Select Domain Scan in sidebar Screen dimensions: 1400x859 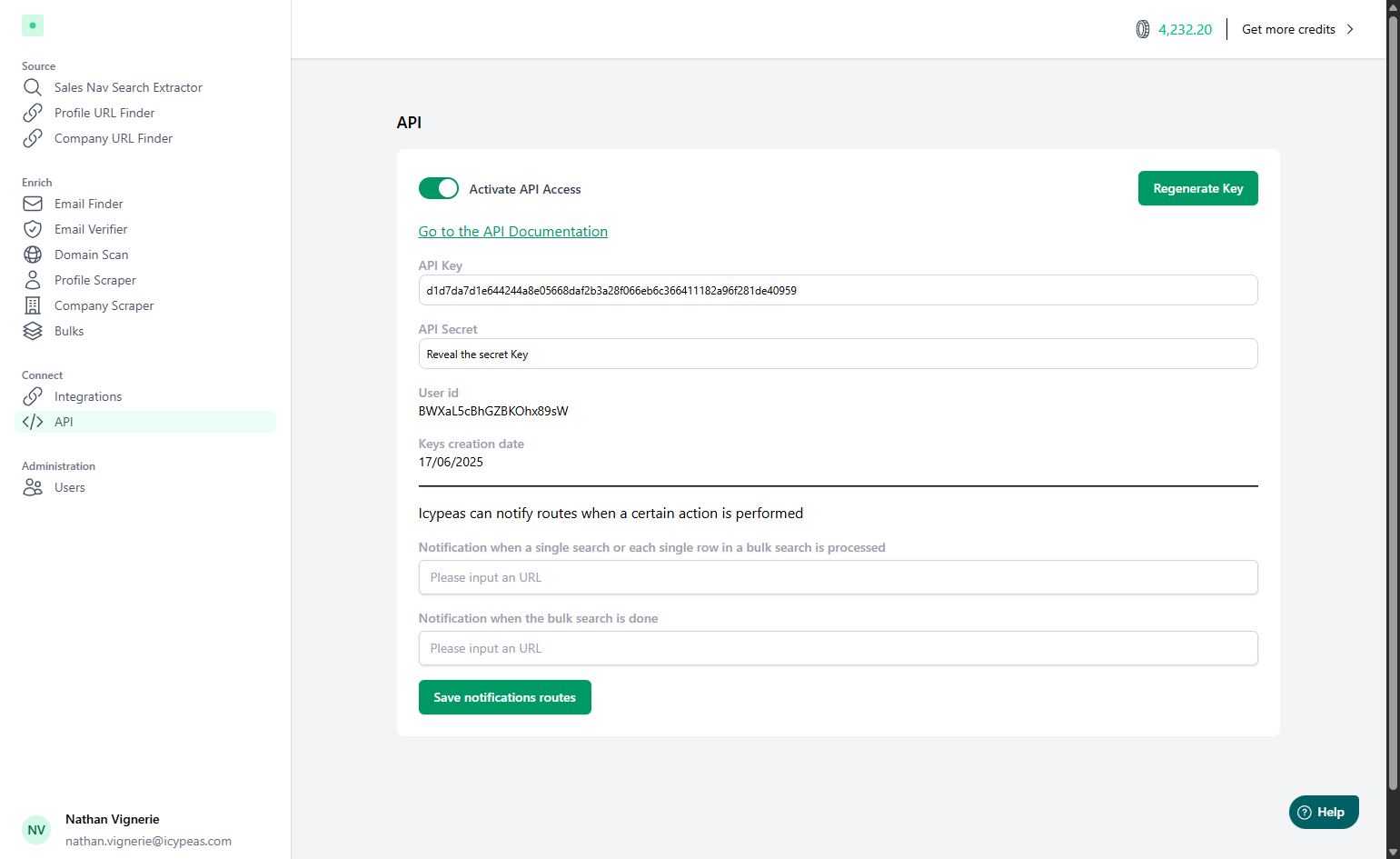[145, 255]
